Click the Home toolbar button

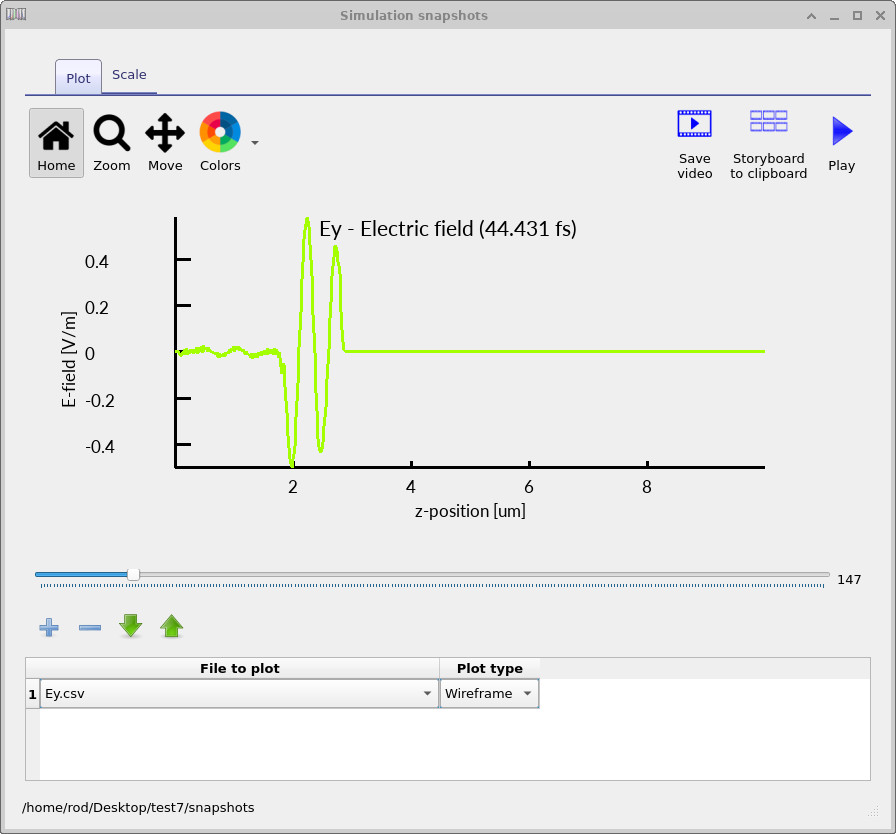point(56,143)
